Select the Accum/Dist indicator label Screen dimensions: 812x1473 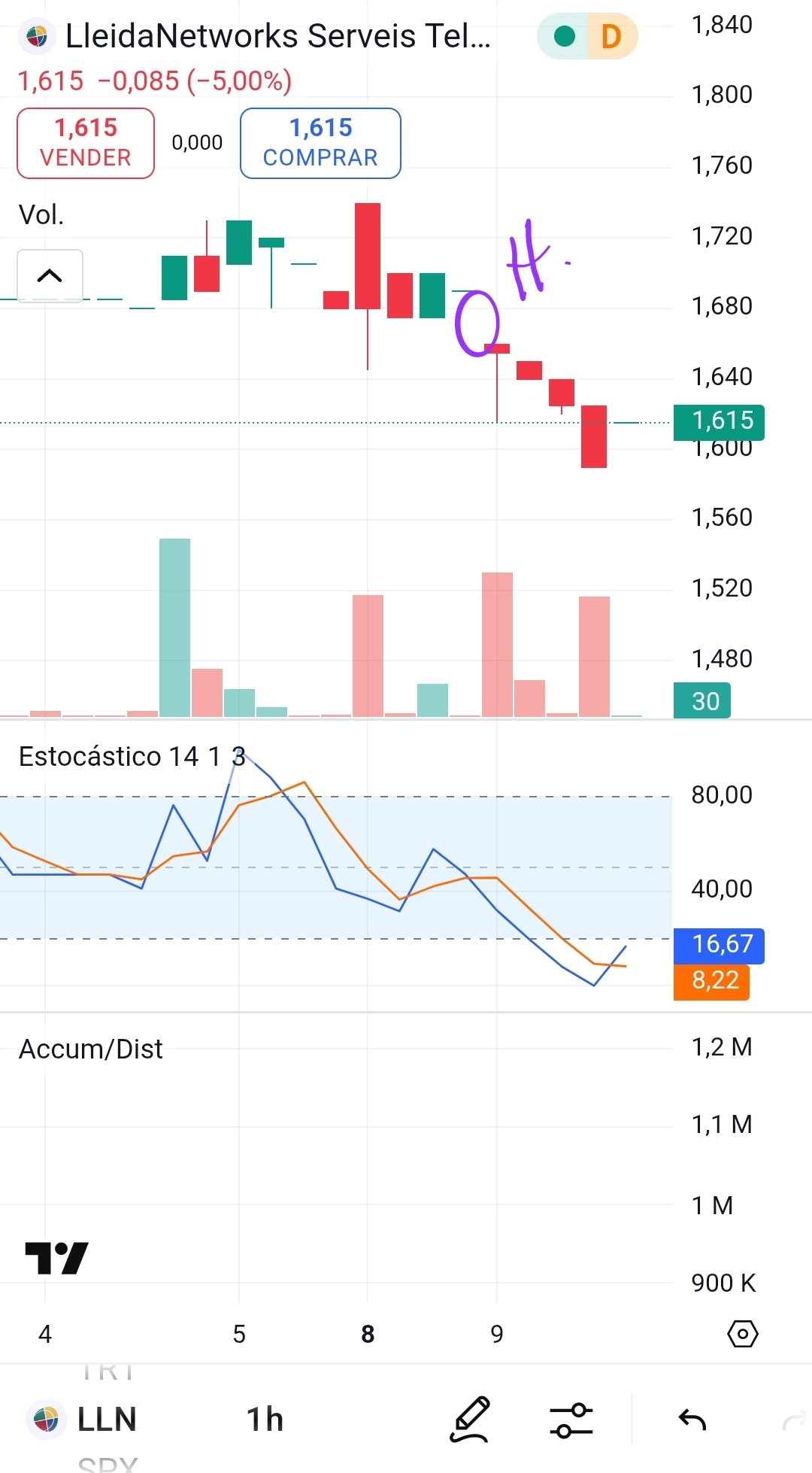click(90, 1049)
